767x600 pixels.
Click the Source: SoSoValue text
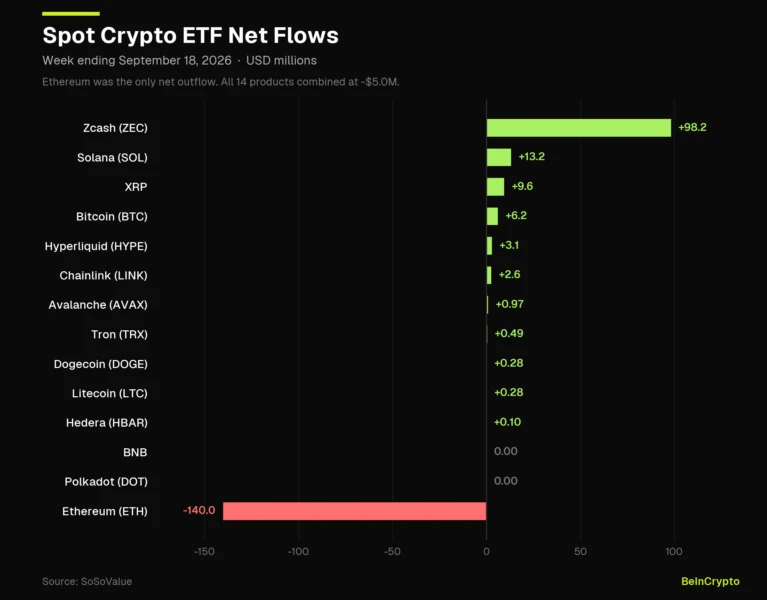point(87,581)
